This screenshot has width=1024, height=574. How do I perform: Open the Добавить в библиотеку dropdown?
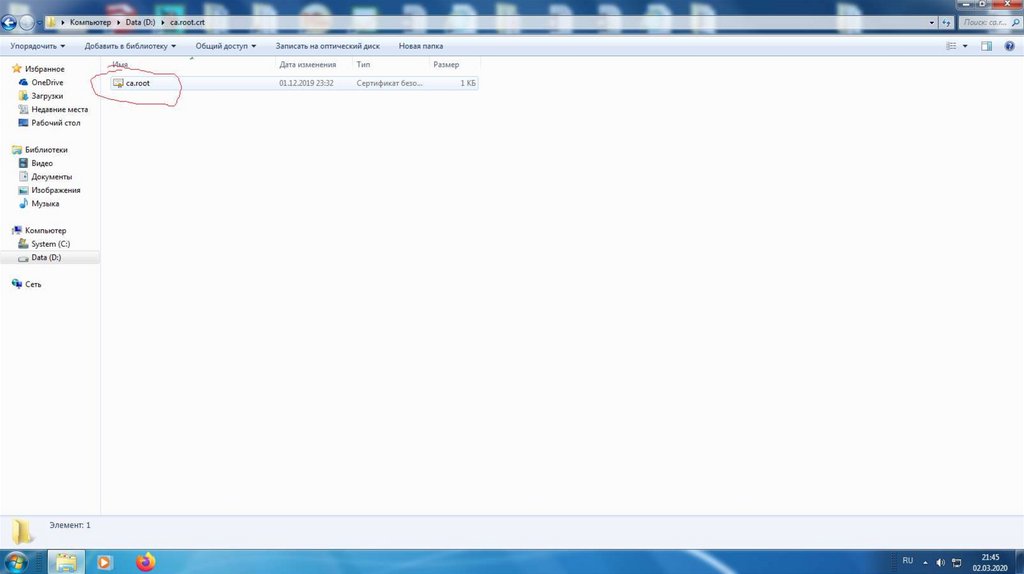(x=130, y=46)
